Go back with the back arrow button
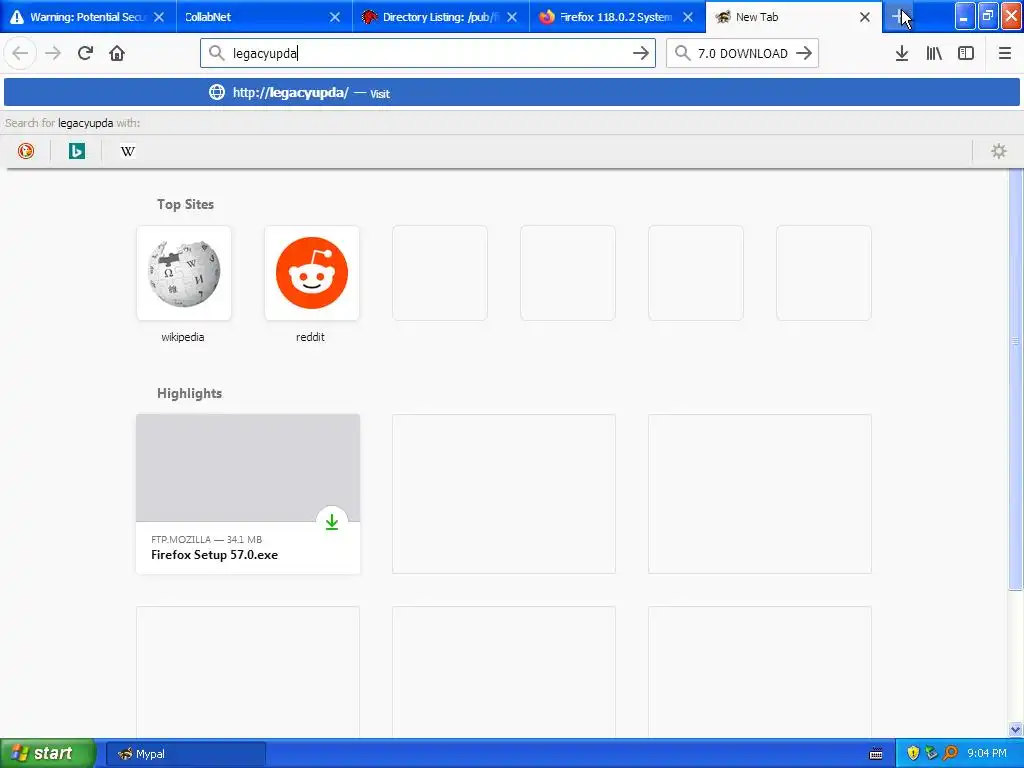This screenshot has width=1024, height=768. 20,53
